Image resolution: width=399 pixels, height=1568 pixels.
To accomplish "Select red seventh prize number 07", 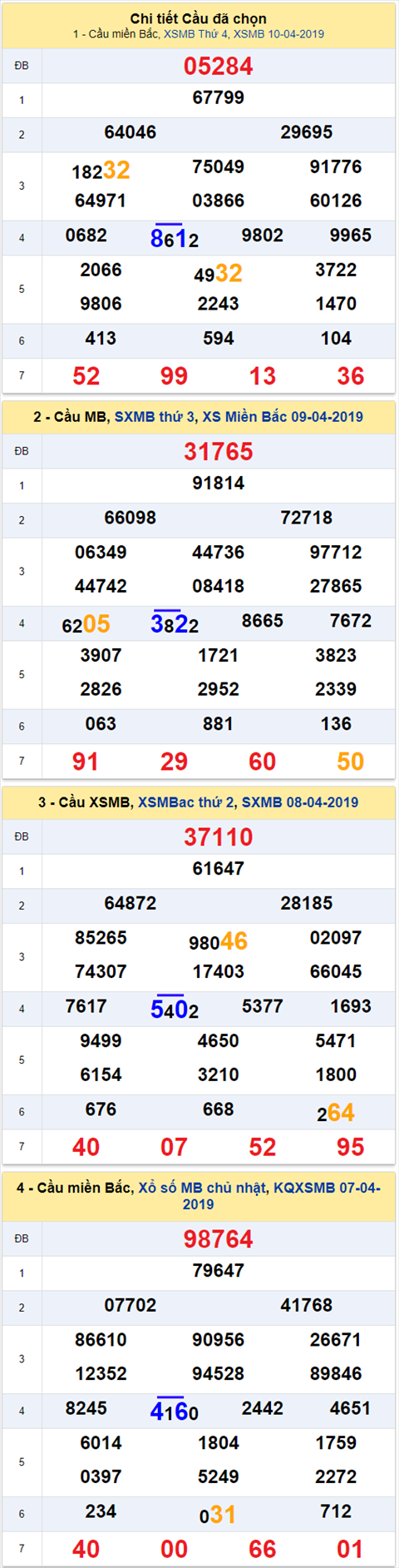I will [x=174, y=1148].
